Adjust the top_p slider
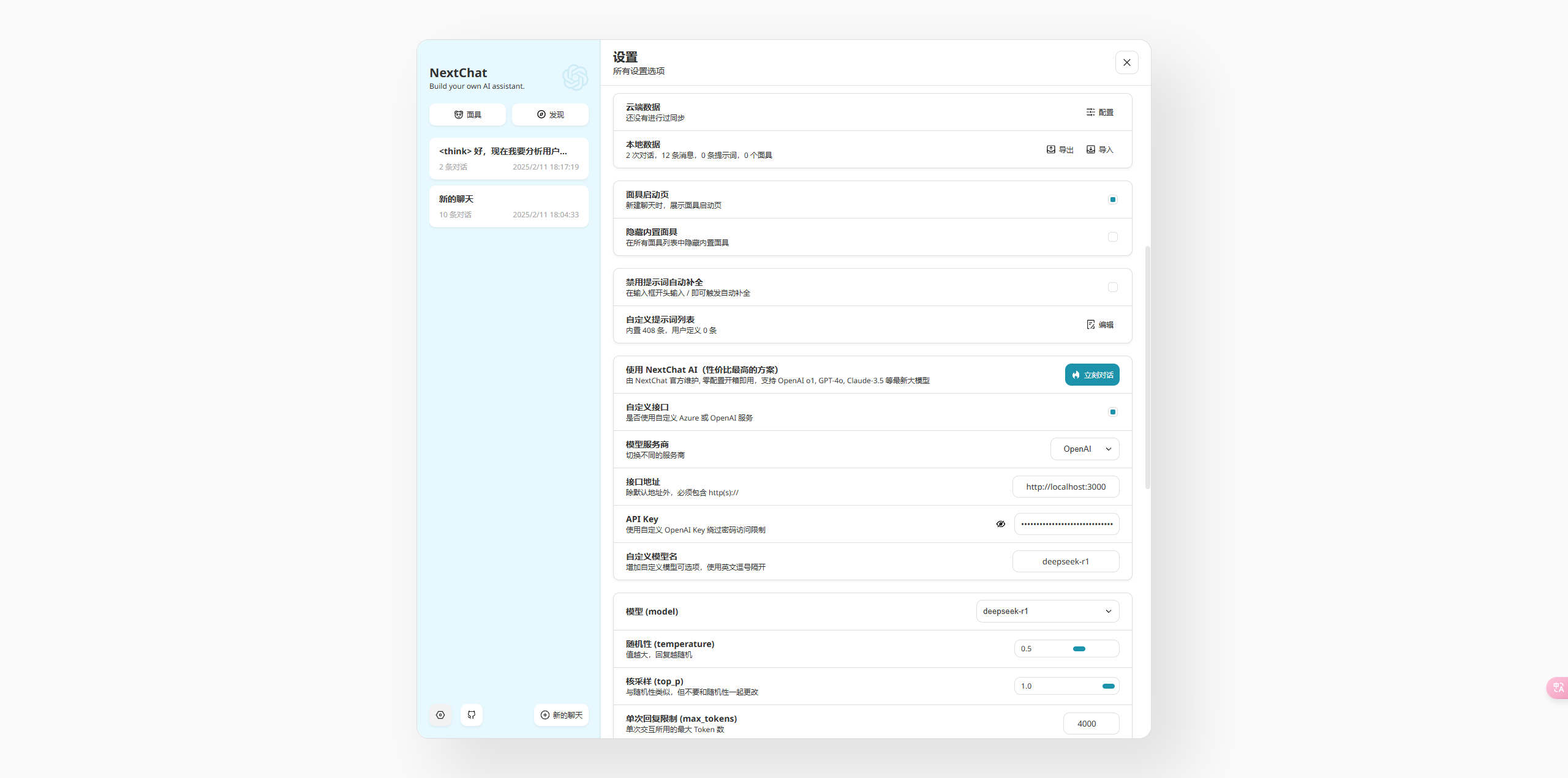1568x778 pixels. 1109,686
